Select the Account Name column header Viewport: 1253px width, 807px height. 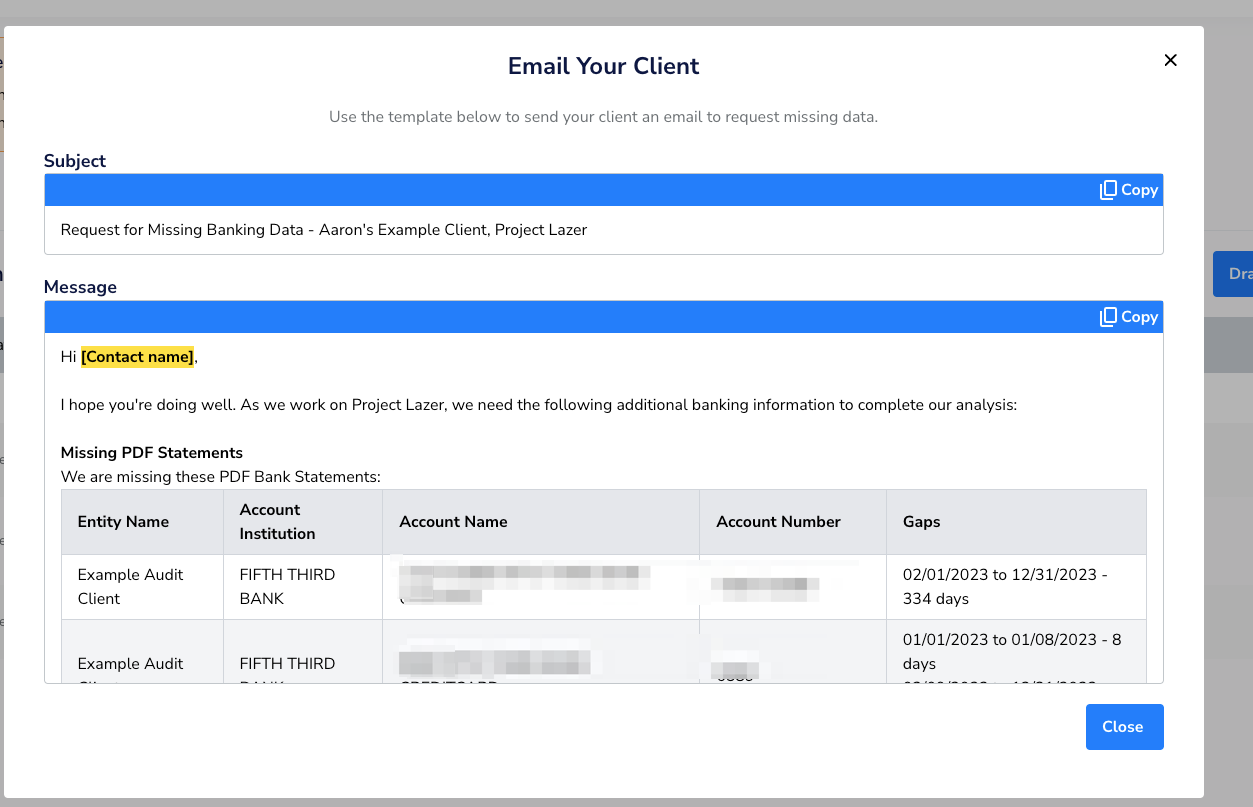(x=541, y=522)
